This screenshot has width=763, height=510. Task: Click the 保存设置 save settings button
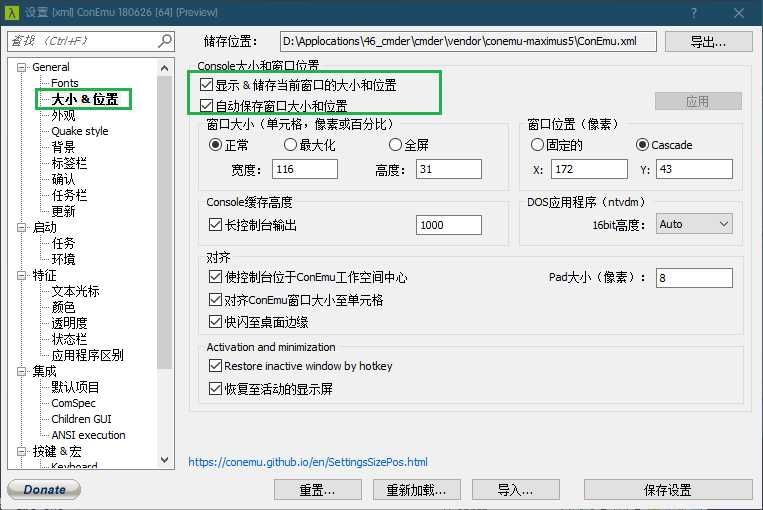click(668, 490)
